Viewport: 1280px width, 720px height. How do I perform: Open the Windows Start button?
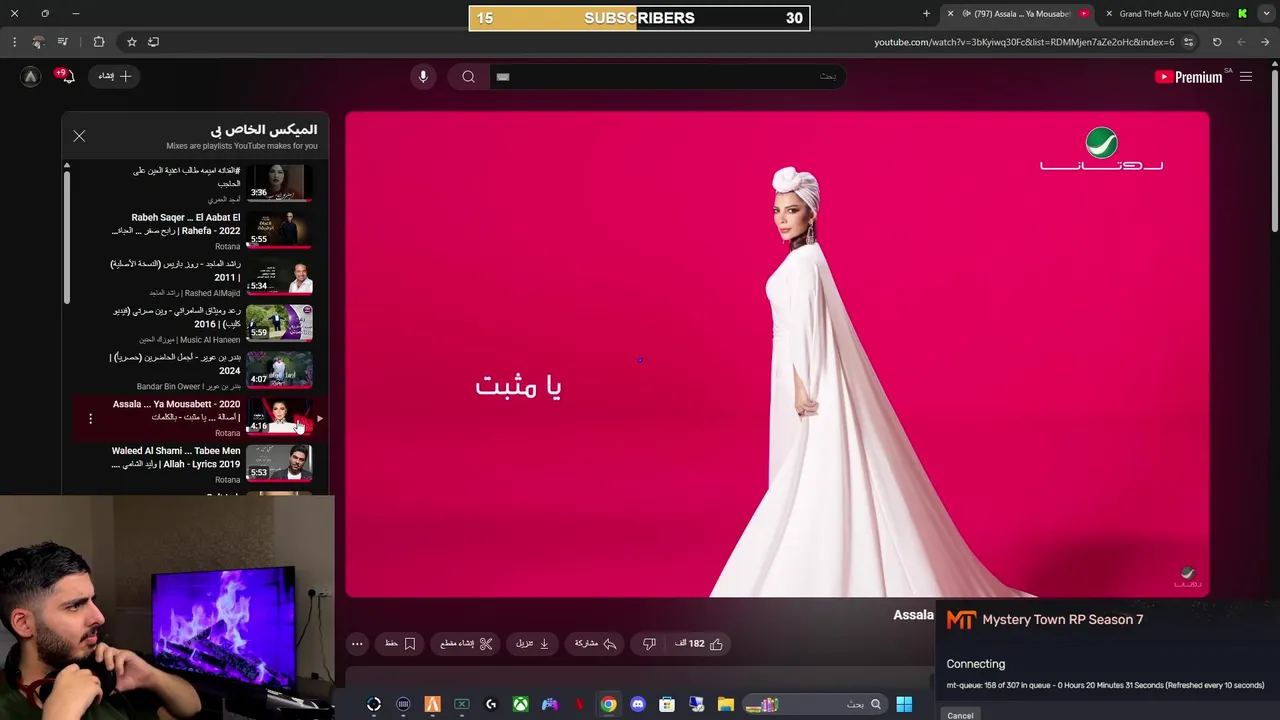(x=904, y=705)
